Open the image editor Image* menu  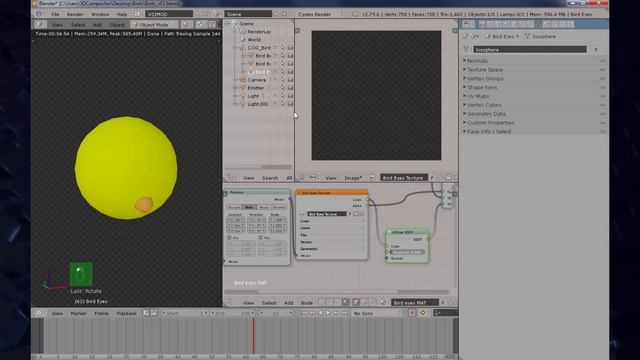(x=353, y=178)
